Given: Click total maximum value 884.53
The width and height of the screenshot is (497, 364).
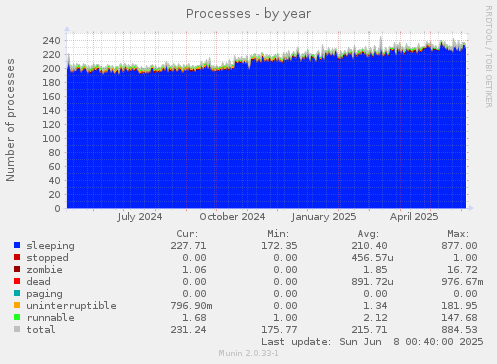Looking at the screenshot, I should [x=459, y=330].
